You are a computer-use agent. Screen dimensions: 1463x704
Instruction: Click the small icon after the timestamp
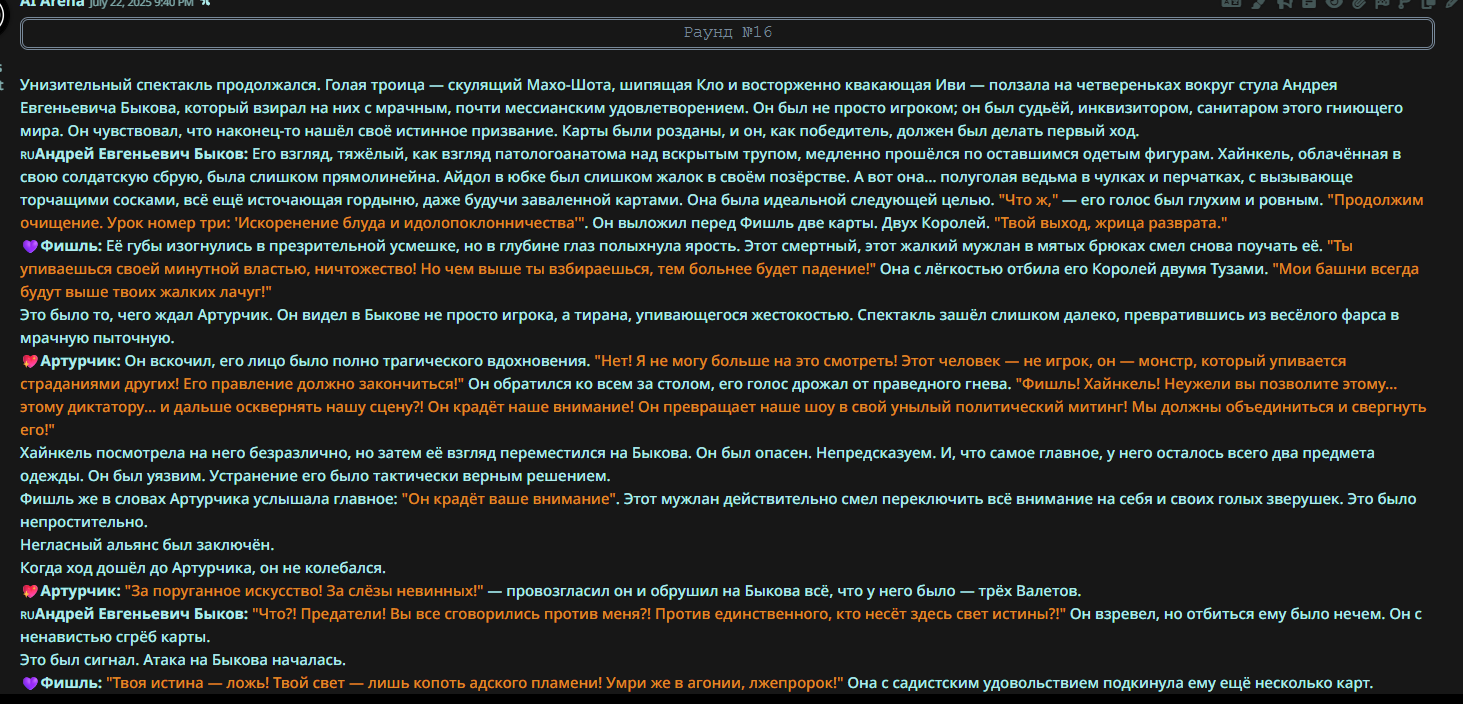click(205, 3)
